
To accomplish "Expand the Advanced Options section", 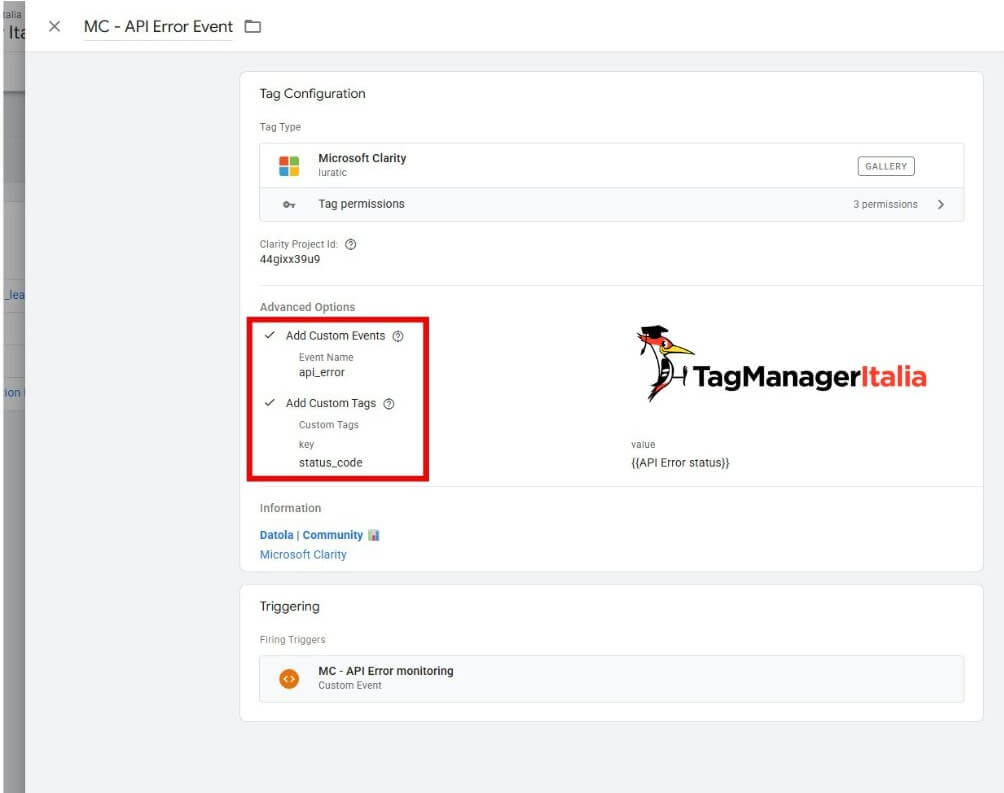I will coord(307,307).
